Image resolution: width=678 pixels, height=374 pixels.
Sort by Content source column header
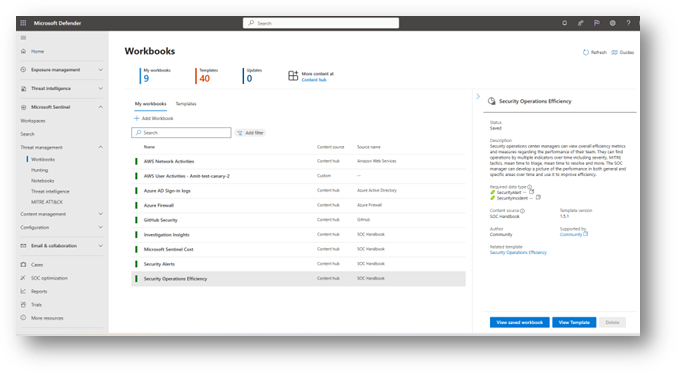tap(330, 147)
